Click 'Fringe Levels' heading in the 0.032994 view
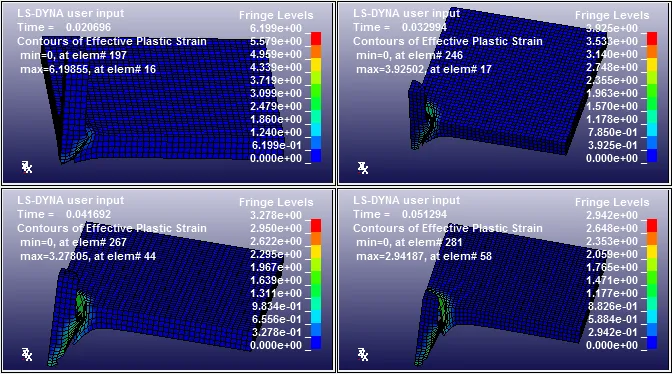Screen dimensions: 672x374 coord(612,15)
